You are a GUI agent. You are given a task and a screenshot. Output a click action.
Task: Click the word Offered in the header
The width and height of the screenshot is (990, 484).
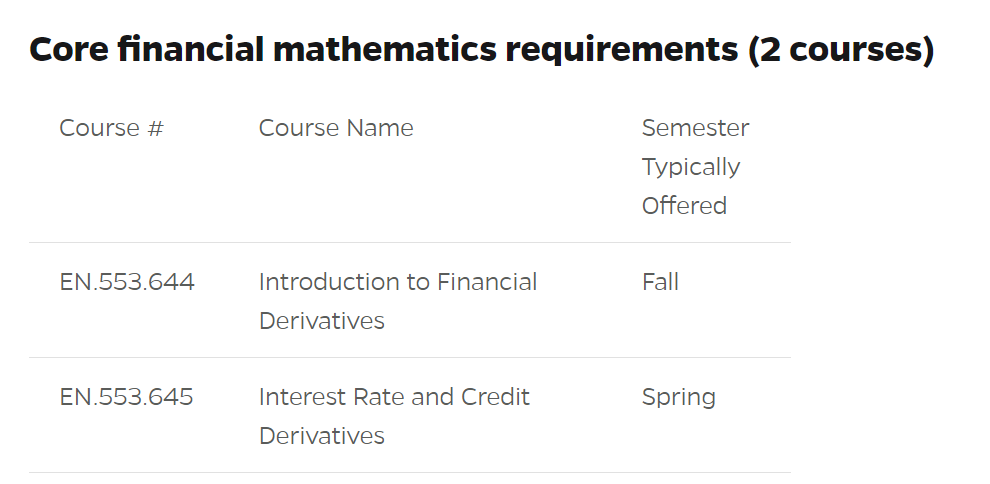[x=684, y=206]
